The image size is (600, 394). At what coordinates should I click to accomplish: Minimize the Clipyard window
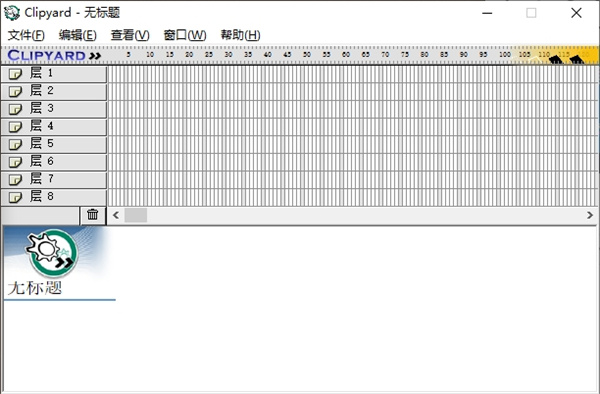click(487, 13)
